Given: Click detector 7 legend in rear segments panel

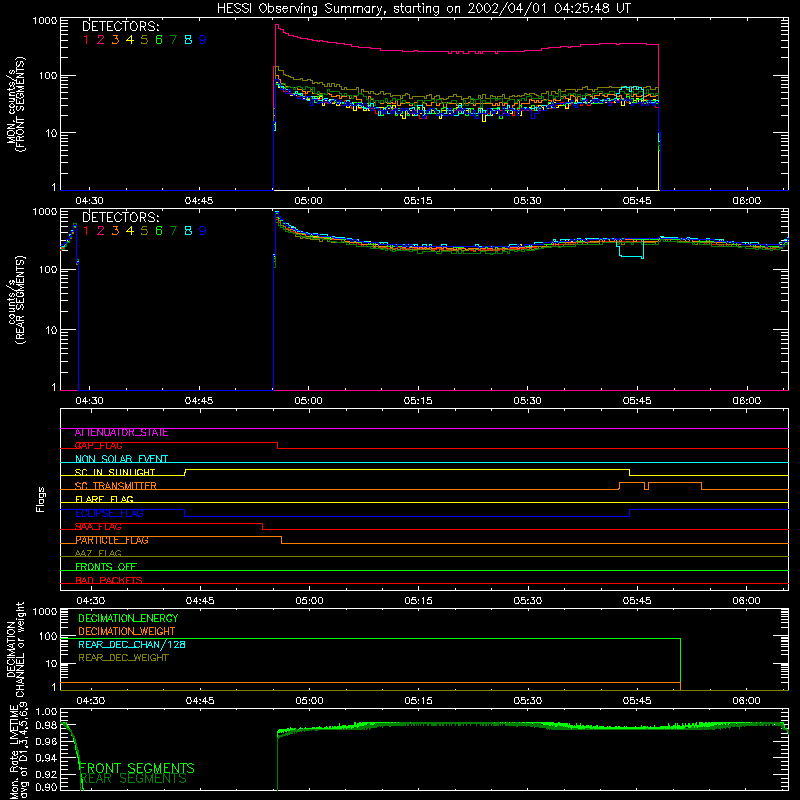Looking at the screenshot, I should tap(173, 231).
